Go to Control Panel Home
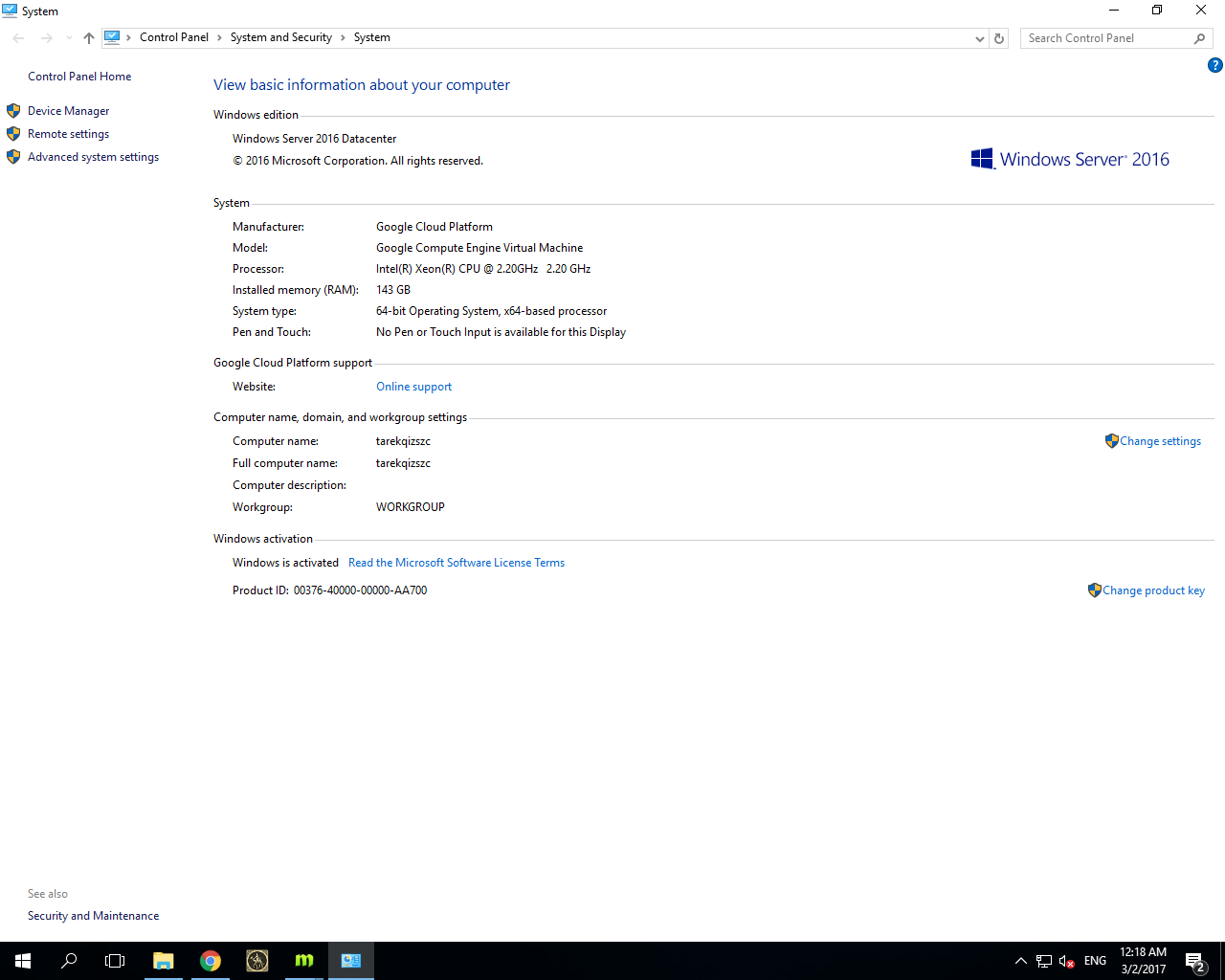The height and width of the screenshot is (980, 1225). (79, 77)
